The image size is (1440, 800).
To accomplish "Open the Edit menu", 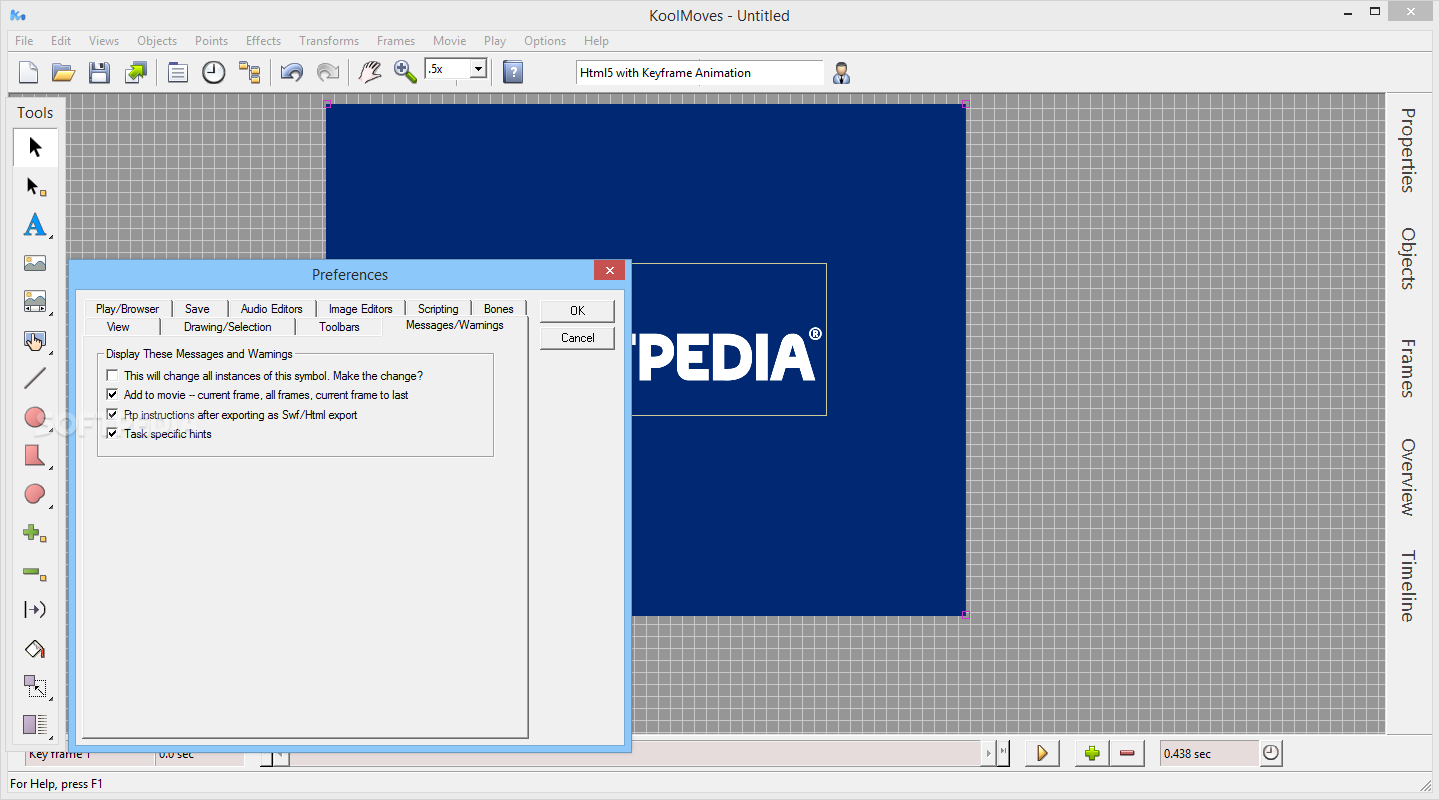I will [61, 41].
